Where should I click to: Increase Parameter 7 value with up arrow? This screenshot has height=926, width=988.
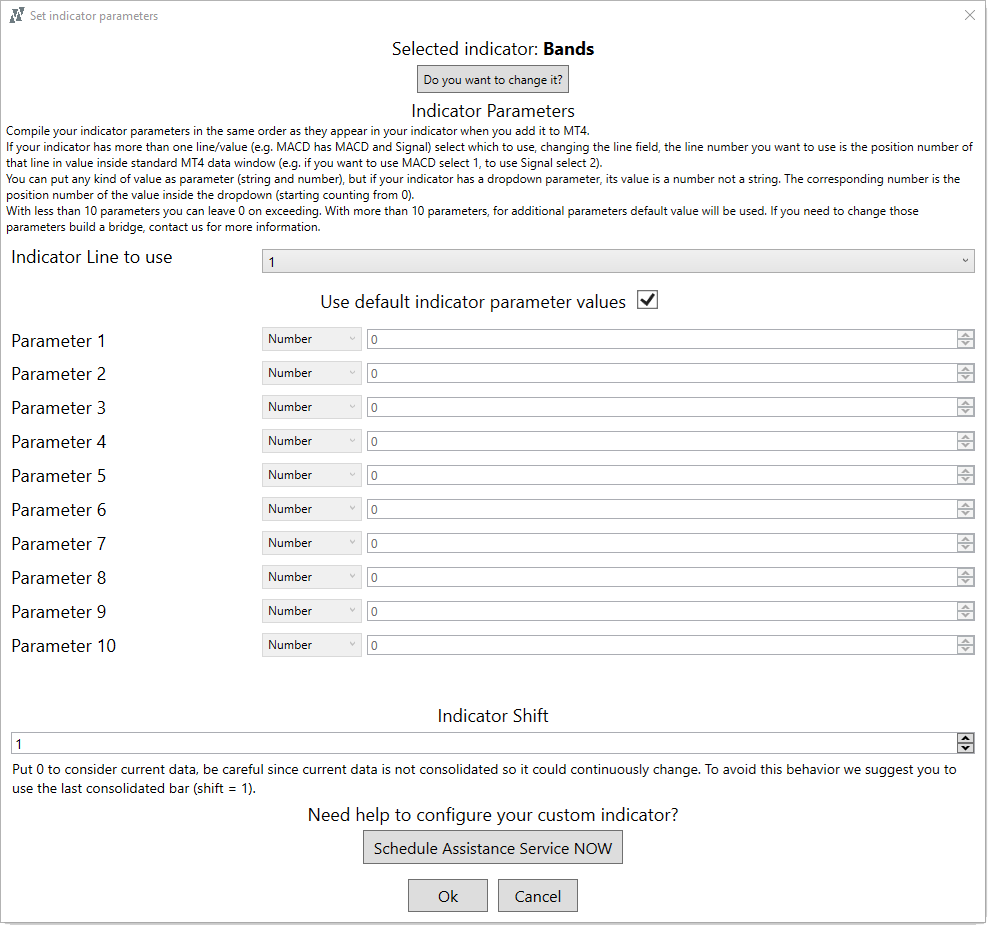(x=965, y=539)
